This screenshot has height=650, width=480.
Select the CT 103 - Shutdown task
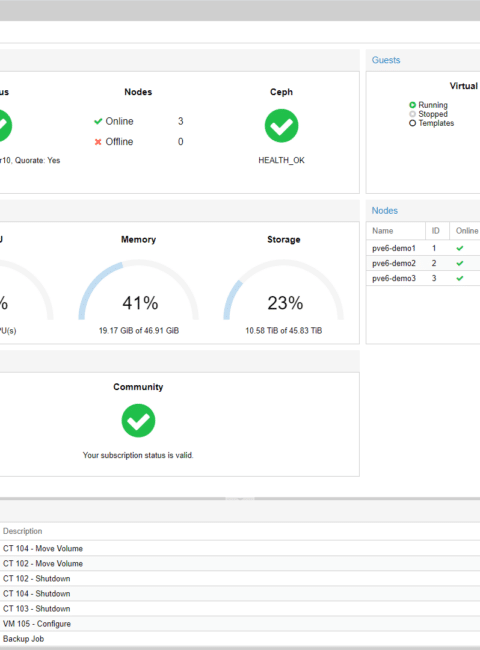tap(240, 609)
